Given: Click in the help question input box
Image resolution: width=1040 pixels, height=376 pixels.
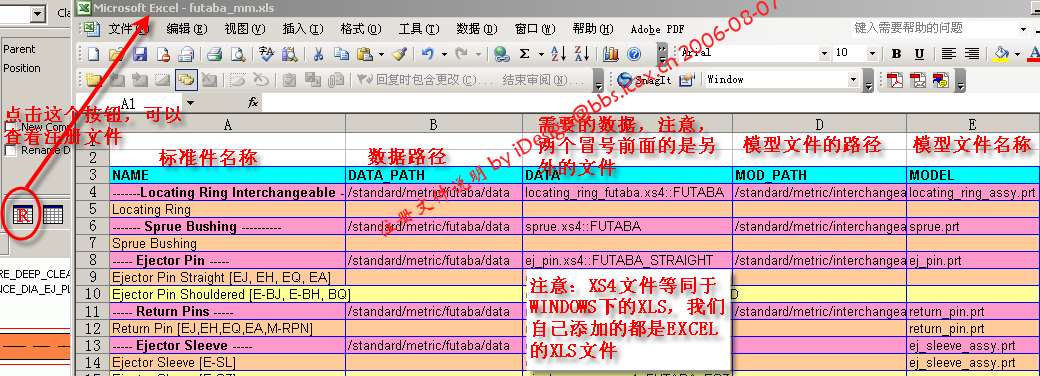Looking at the screenshot, I should coord(934,28).
